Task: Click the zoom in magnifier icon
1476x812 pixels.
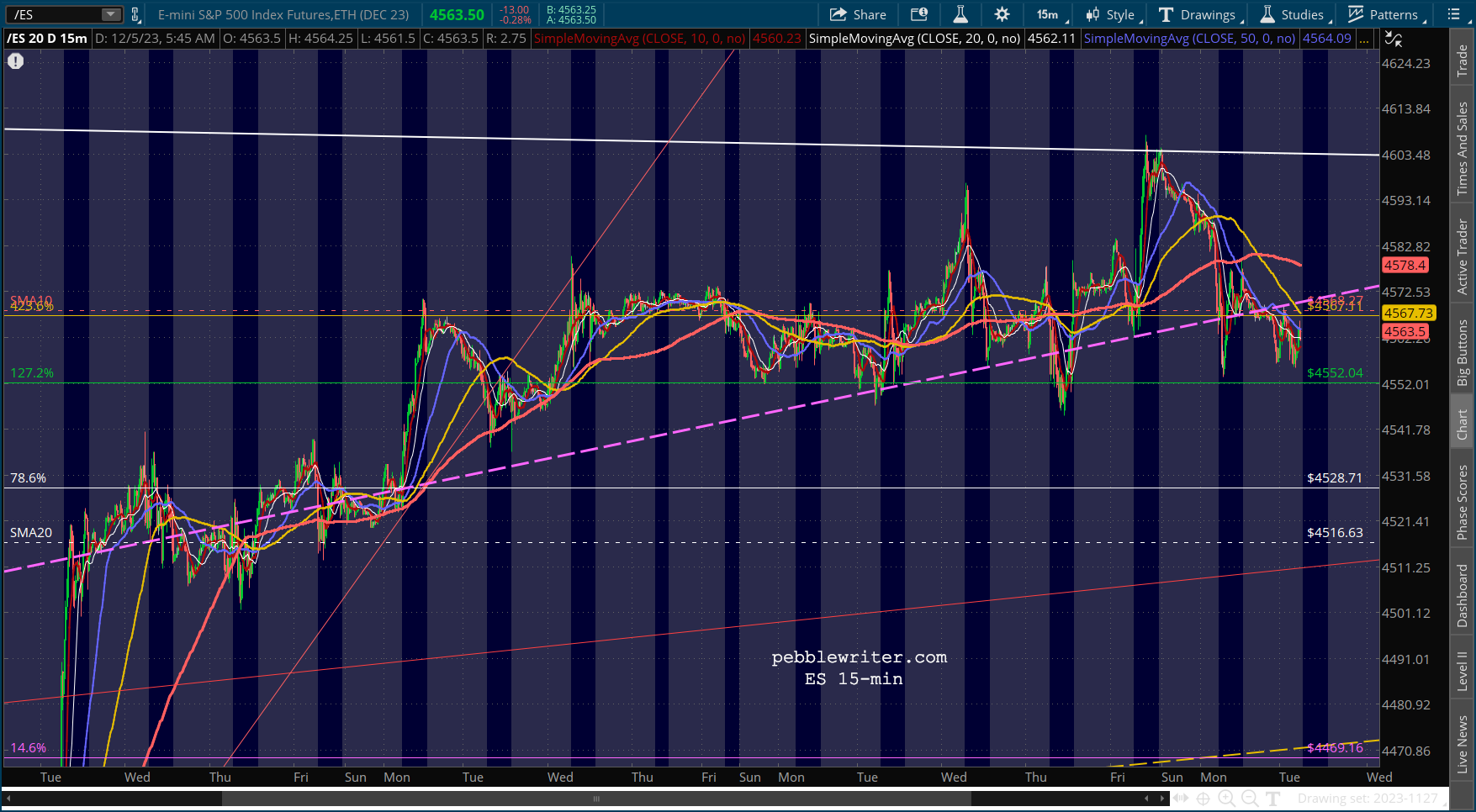Action: pos(1226,799)
